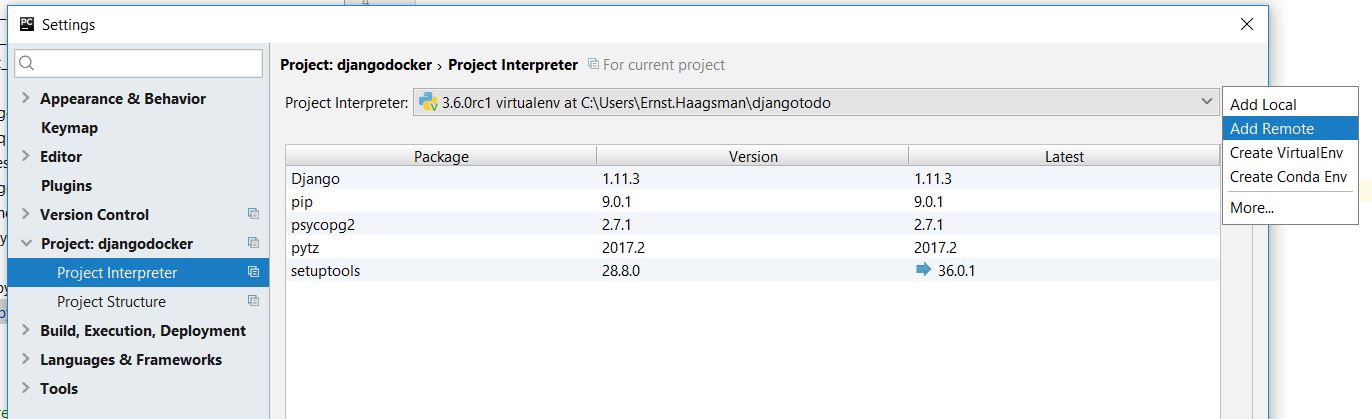Click the settings search field
Image resolution: width=1372 pixels, height=419 pixels.
[x=138, y=63]
